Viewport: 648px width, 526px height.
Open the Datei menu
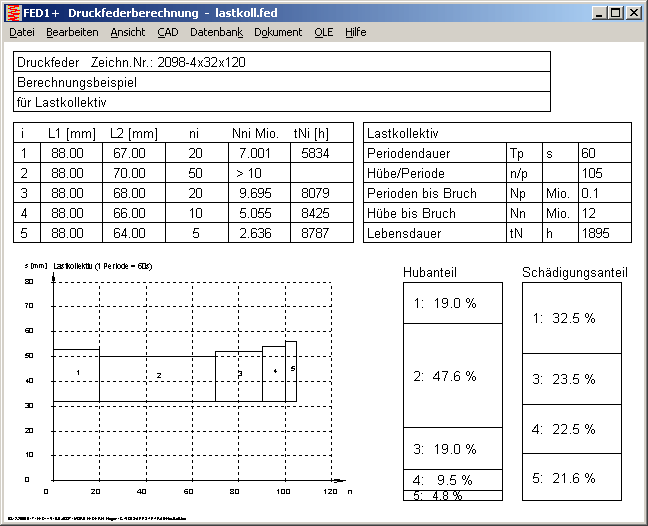[22, 32]
